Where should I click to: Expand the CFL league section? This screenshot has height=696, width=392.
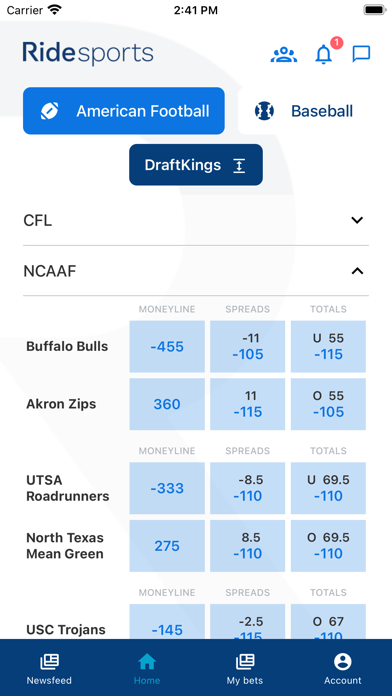click(x=196, y=220)
